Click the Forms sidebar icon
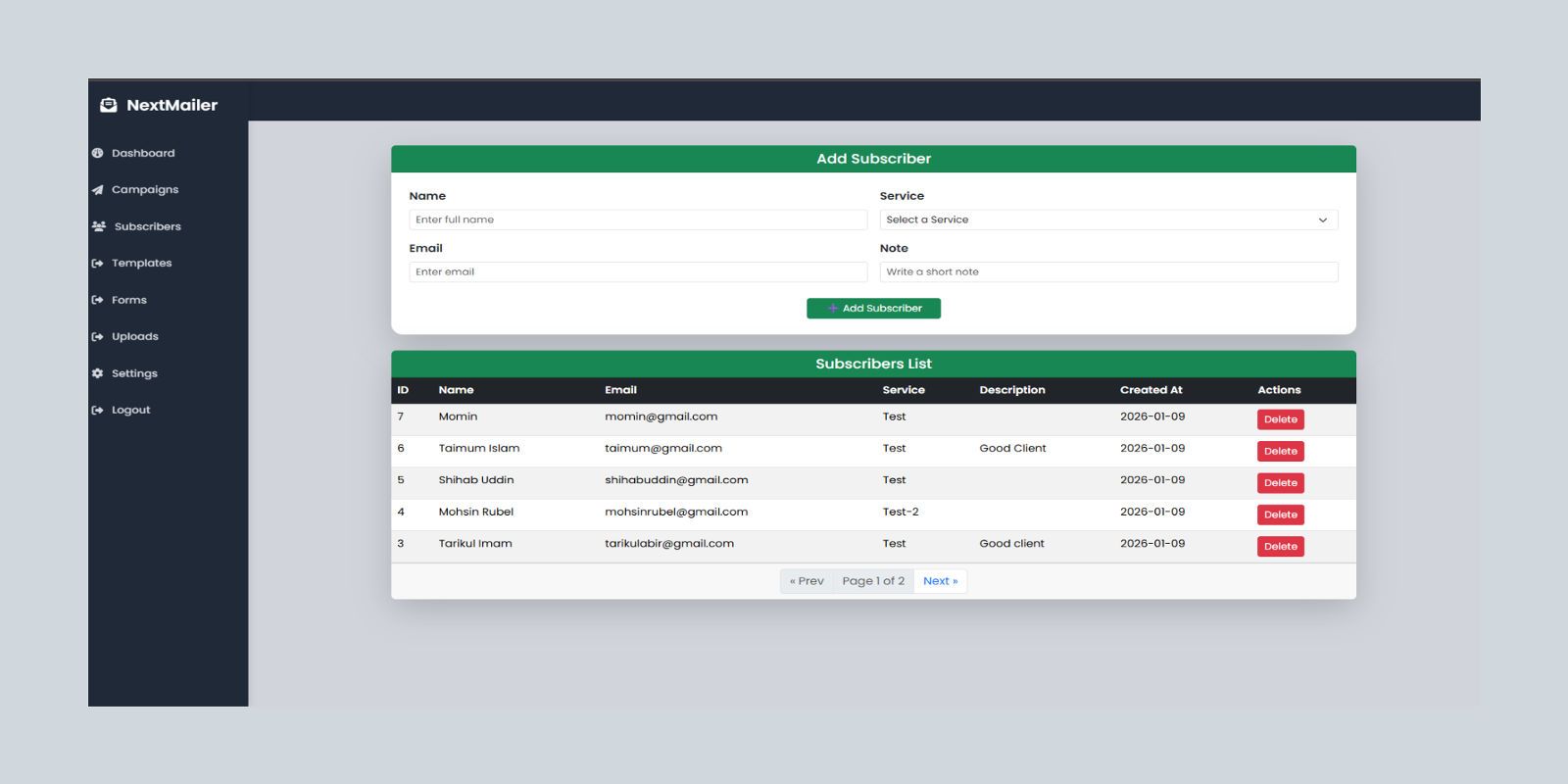1568x784 pixels. [97, 300]
